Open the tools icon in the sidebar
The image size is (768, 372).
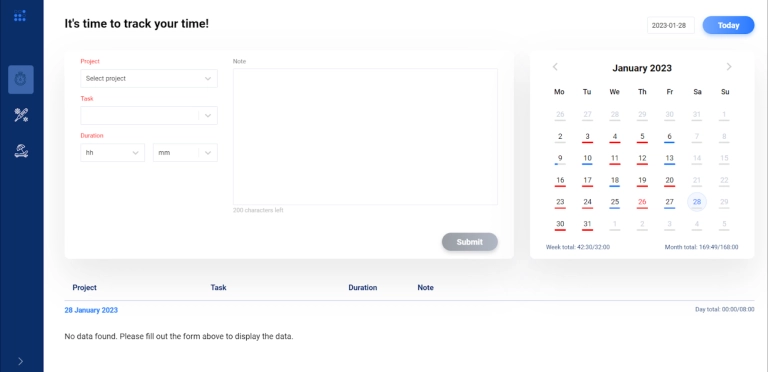(21, 116)
